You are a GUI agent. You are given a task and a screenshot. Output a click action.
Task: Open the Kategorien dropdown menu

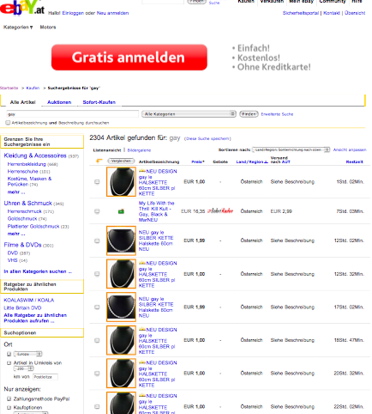(x=18, y=27)
